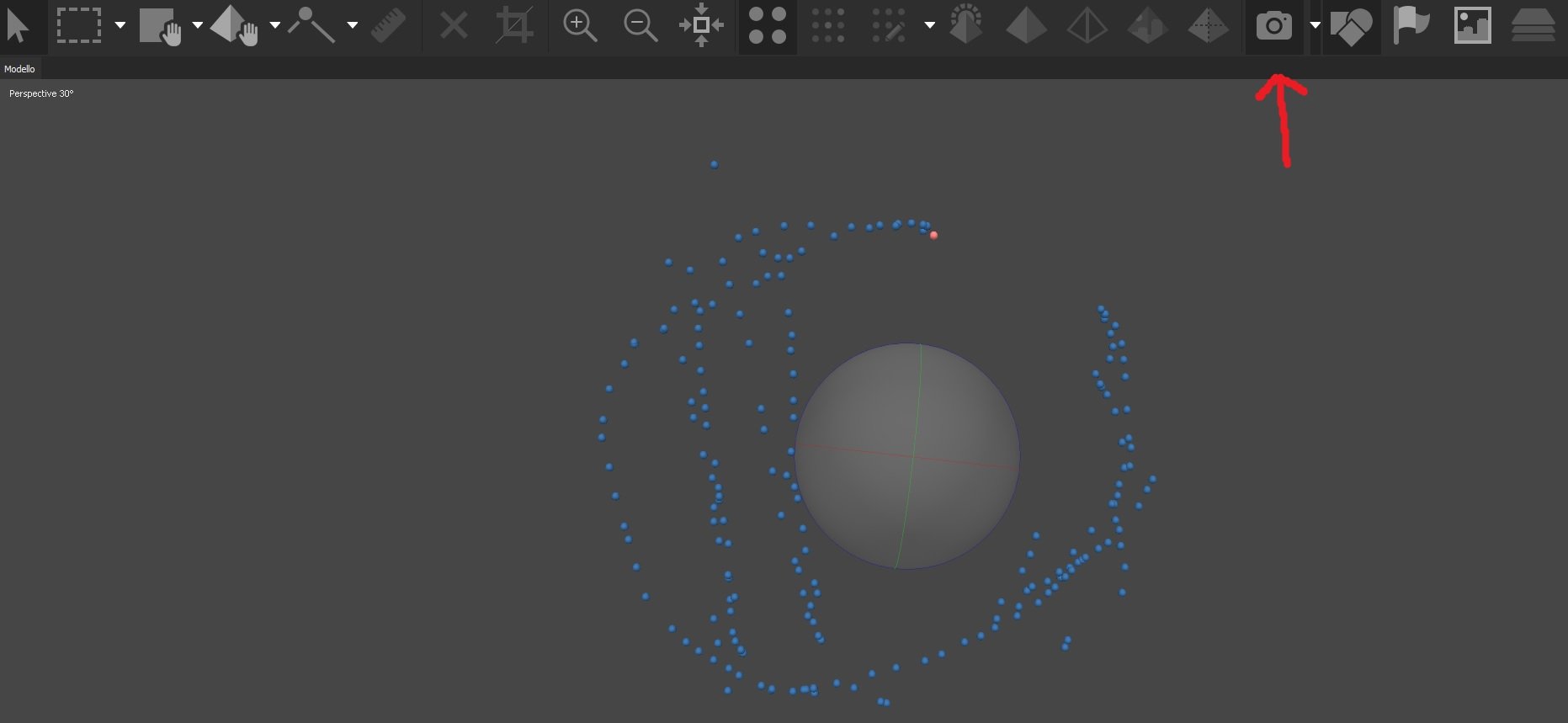Select the red highlighted camera point

933,235
